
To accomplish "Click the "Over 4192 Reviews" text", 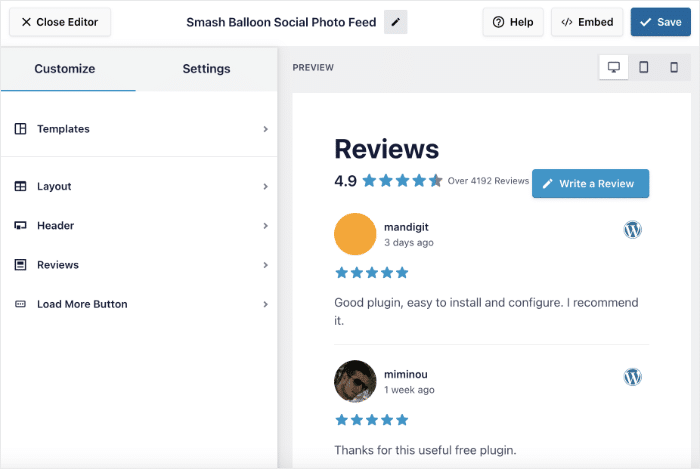I will click(x=488, y=181).
